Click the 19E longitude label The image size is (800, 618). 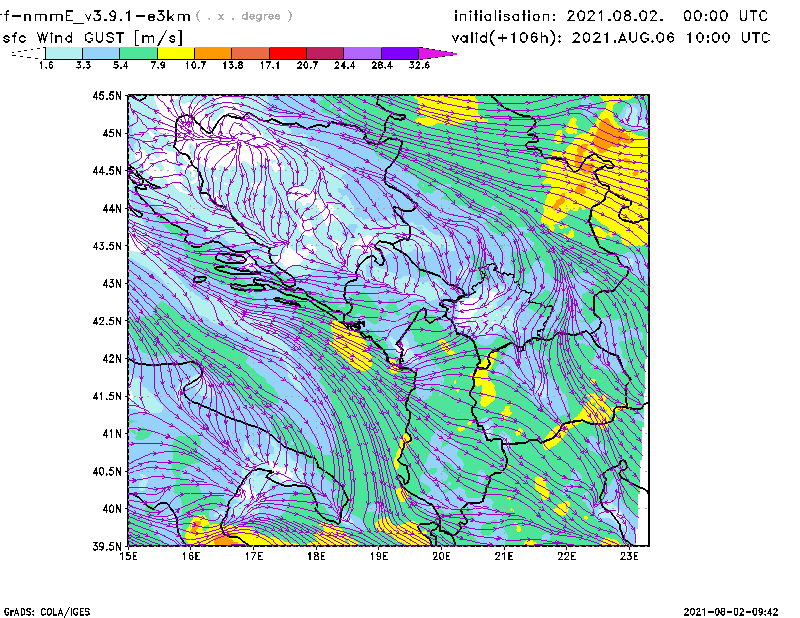[379, 556]
